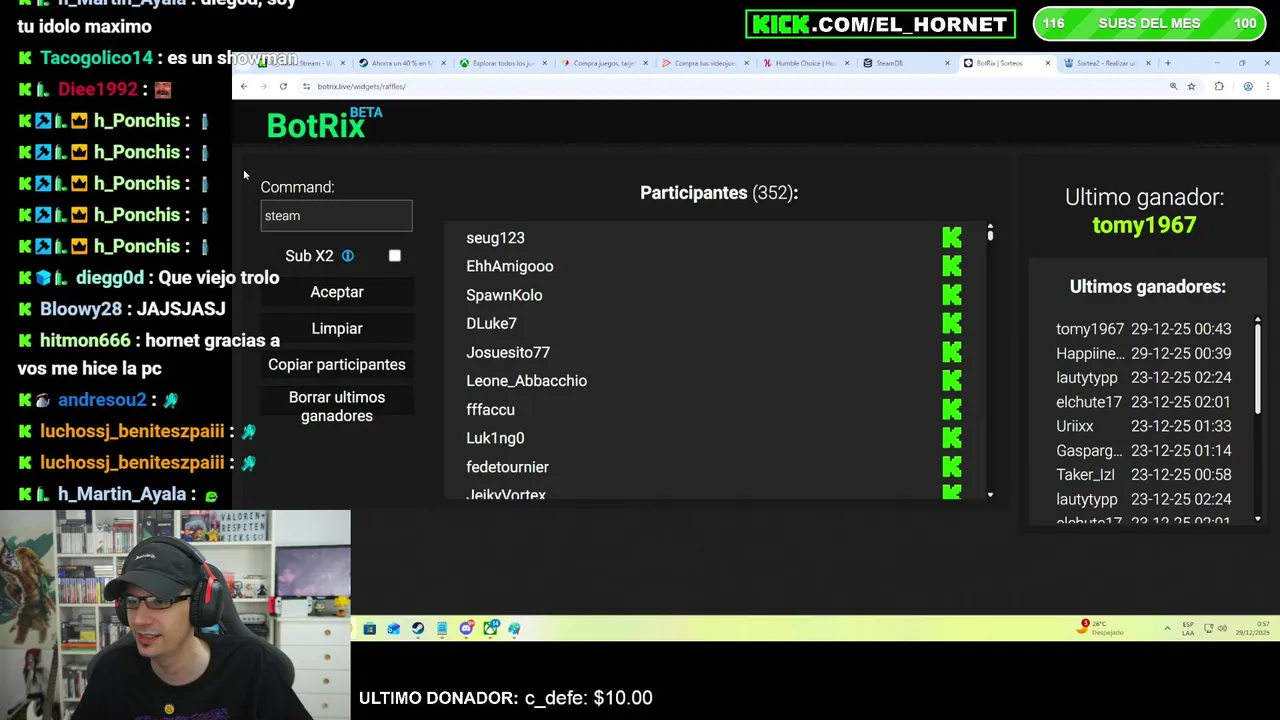The width and height of the screenshot is (1280, 720).
Task: Click the Kick icon beside SpawnKolo
Action: coord(952,295)
